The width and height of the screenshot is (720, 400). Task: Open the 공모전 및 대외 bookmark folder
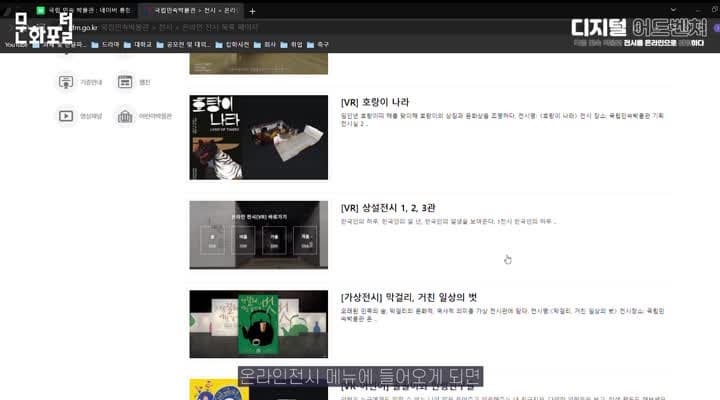point(183,45)
